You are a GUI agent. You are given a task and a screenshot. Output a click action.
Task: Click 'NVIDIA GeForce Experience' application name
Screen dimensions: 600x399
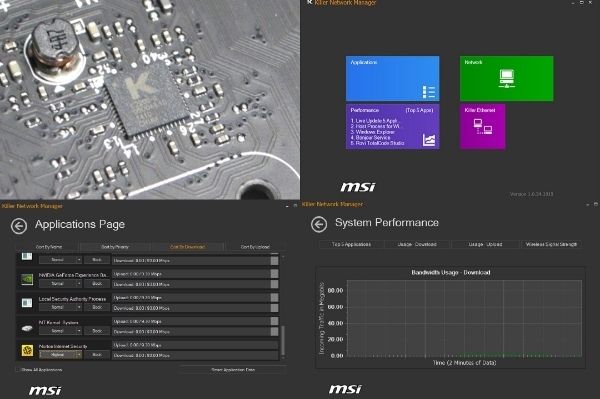tap(73, 275)
